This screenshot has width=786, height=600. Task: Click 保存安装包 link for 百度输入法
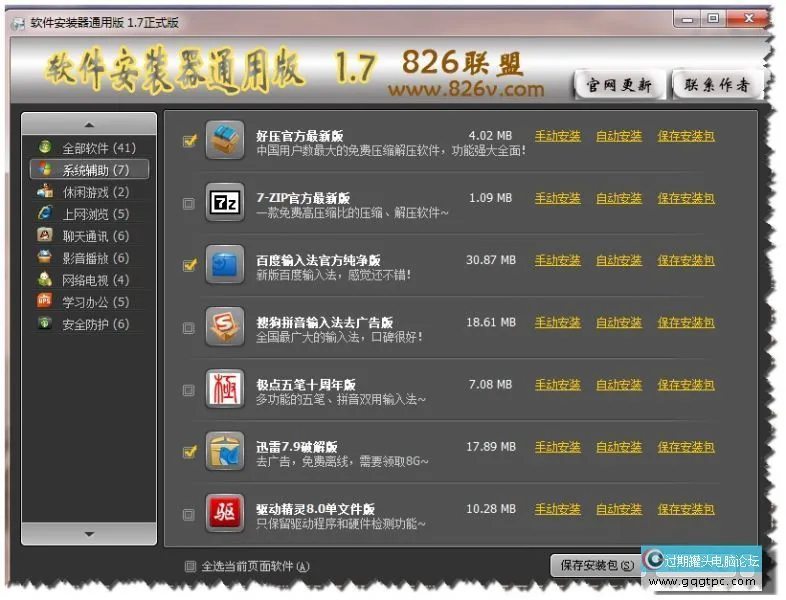click(686, 260)
